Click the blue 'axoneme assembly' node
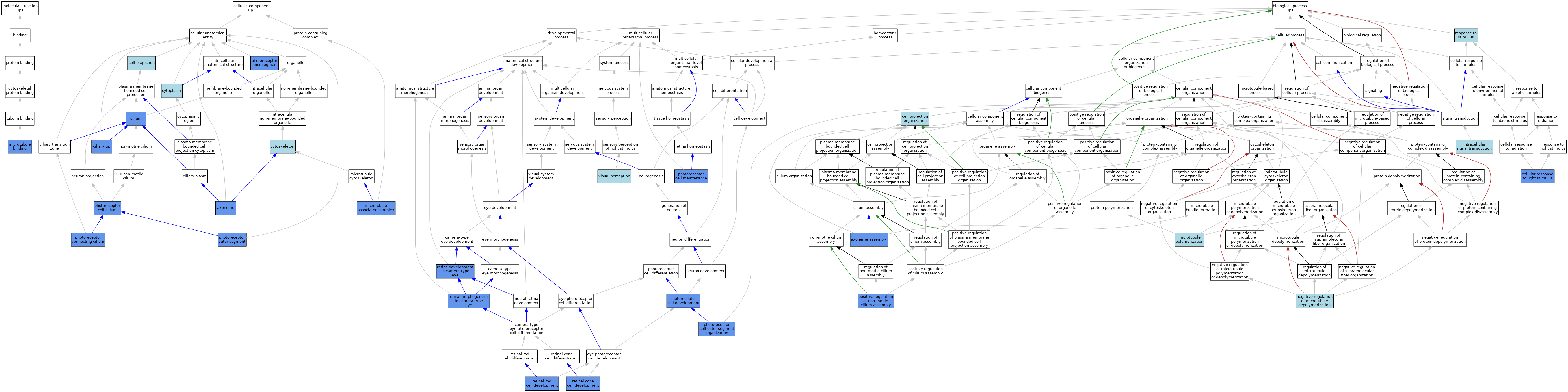 869,240
